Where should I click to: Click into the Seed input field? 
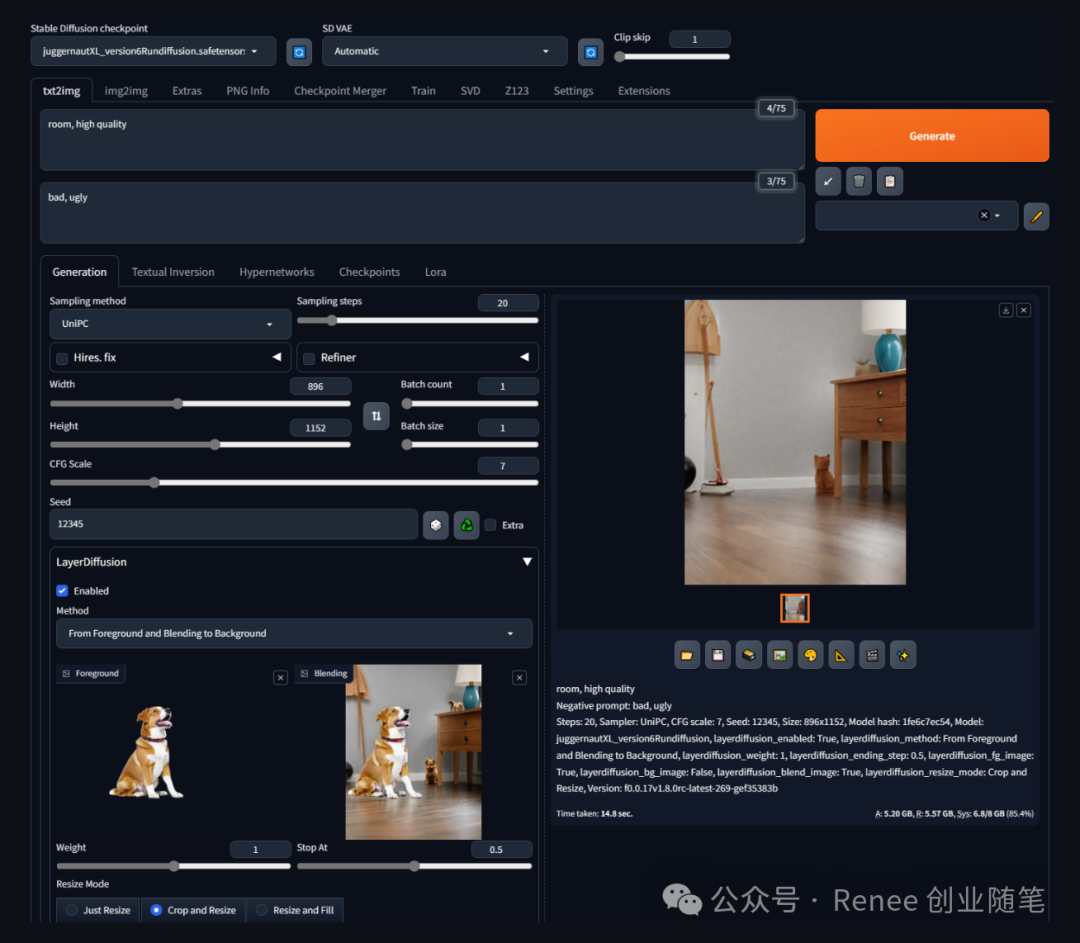click(x=233, y=524)
